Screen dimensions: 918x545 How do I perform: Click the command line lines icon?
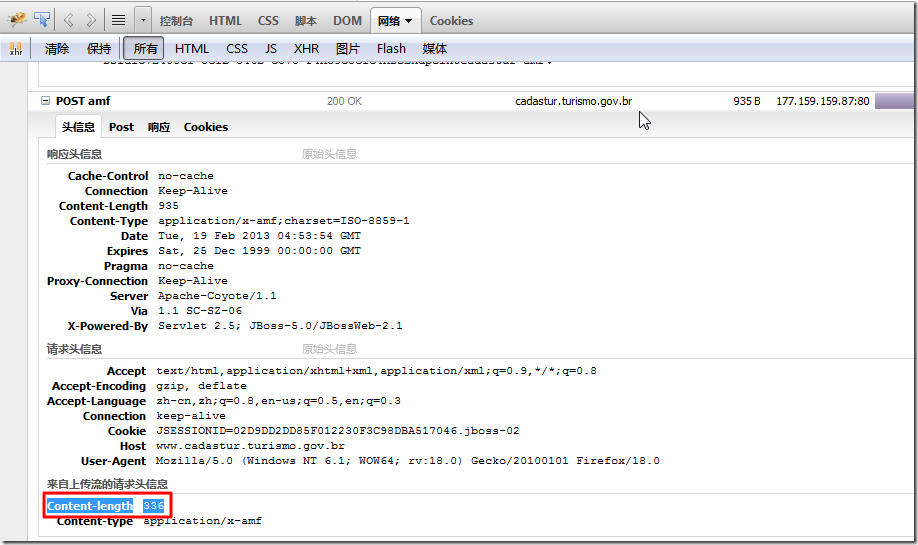(118, 20)
